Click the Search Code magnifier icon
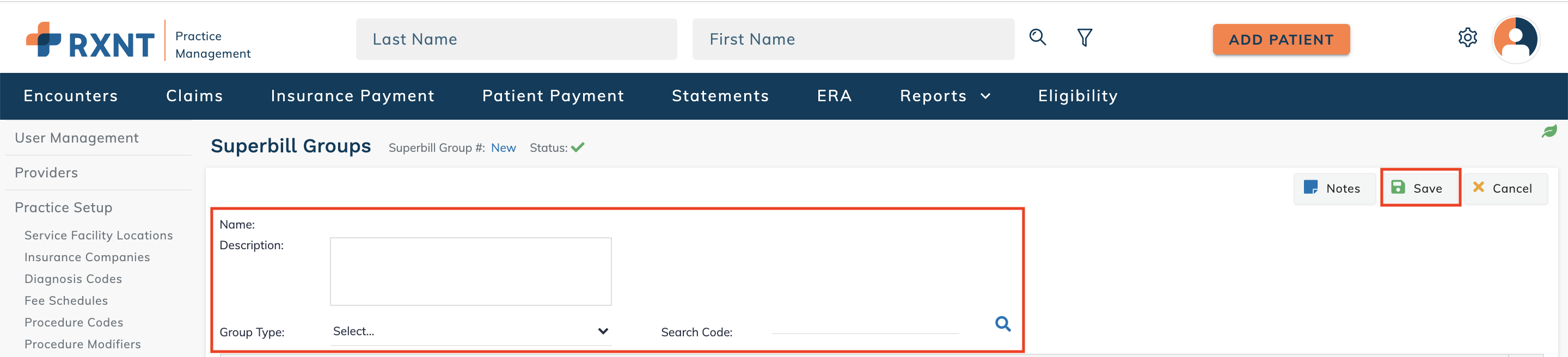This screenshot has width=1568, height=357. point(1002,324)
